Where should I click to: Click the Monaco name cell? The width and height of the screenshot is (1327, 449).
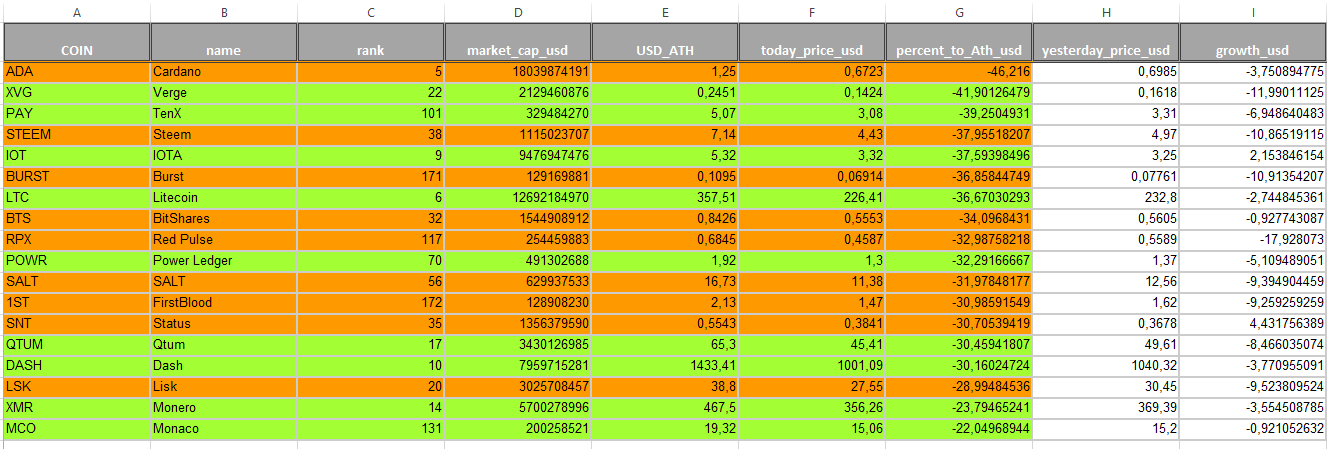pyautogui.click(x=224, y=429)
